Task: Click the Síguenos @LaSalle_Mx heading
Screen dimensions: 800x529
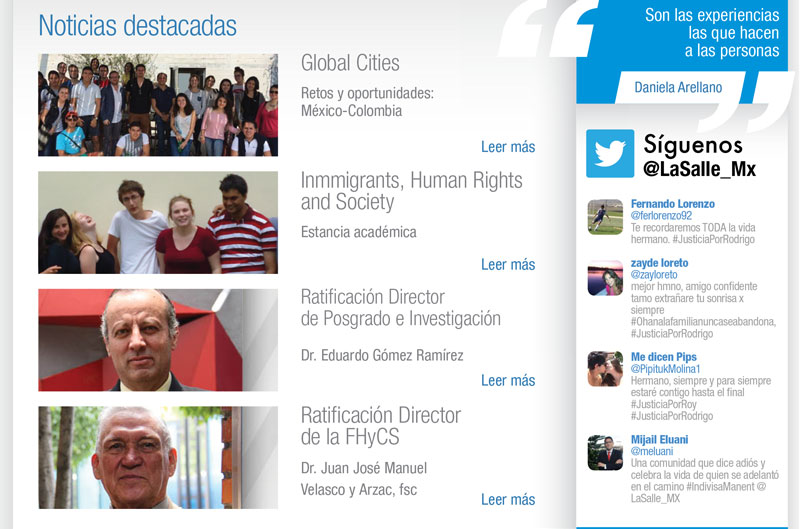Action: click(699, 156)
